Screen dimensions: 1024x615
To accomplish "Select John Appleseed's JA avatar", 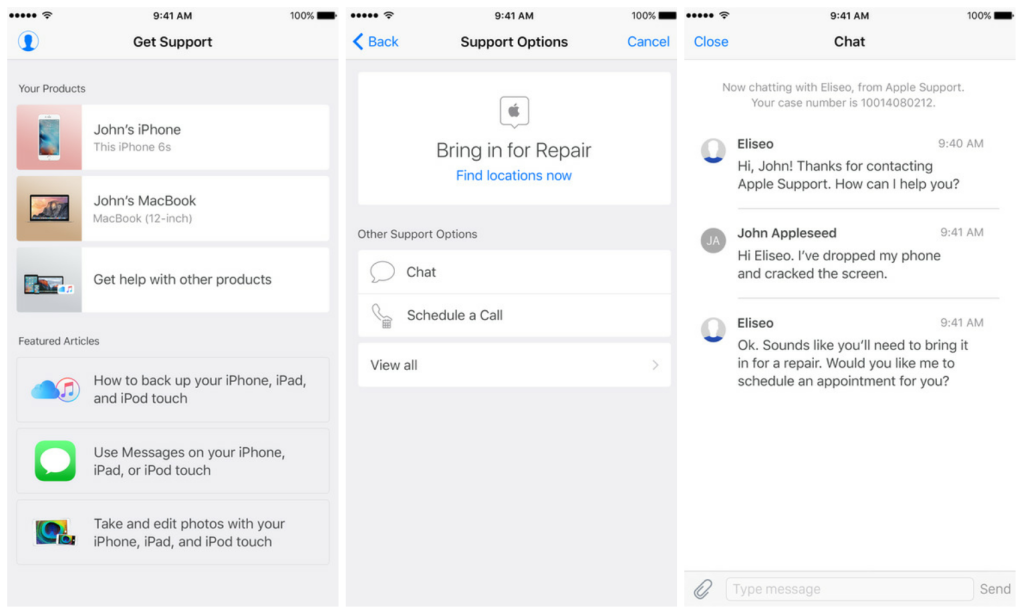I will pos(713,240).
